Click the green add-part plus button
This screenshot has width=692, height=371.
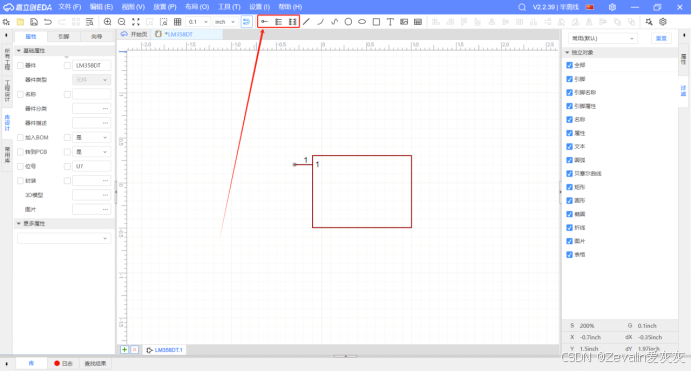(x=124, y=350)
